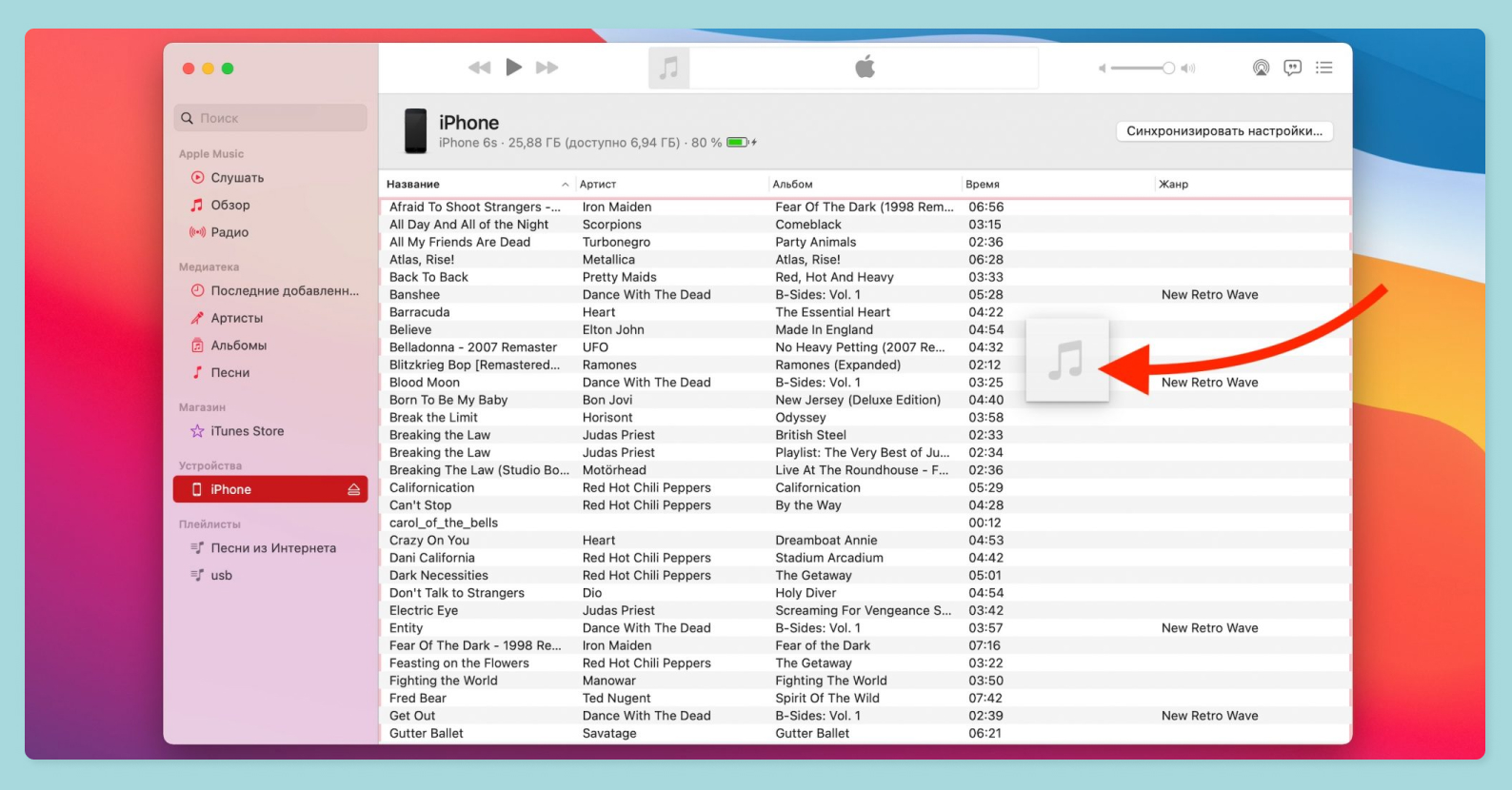Open the usb playlist
The height and width of the screenshot is (790, 1512).
(221, 576)
